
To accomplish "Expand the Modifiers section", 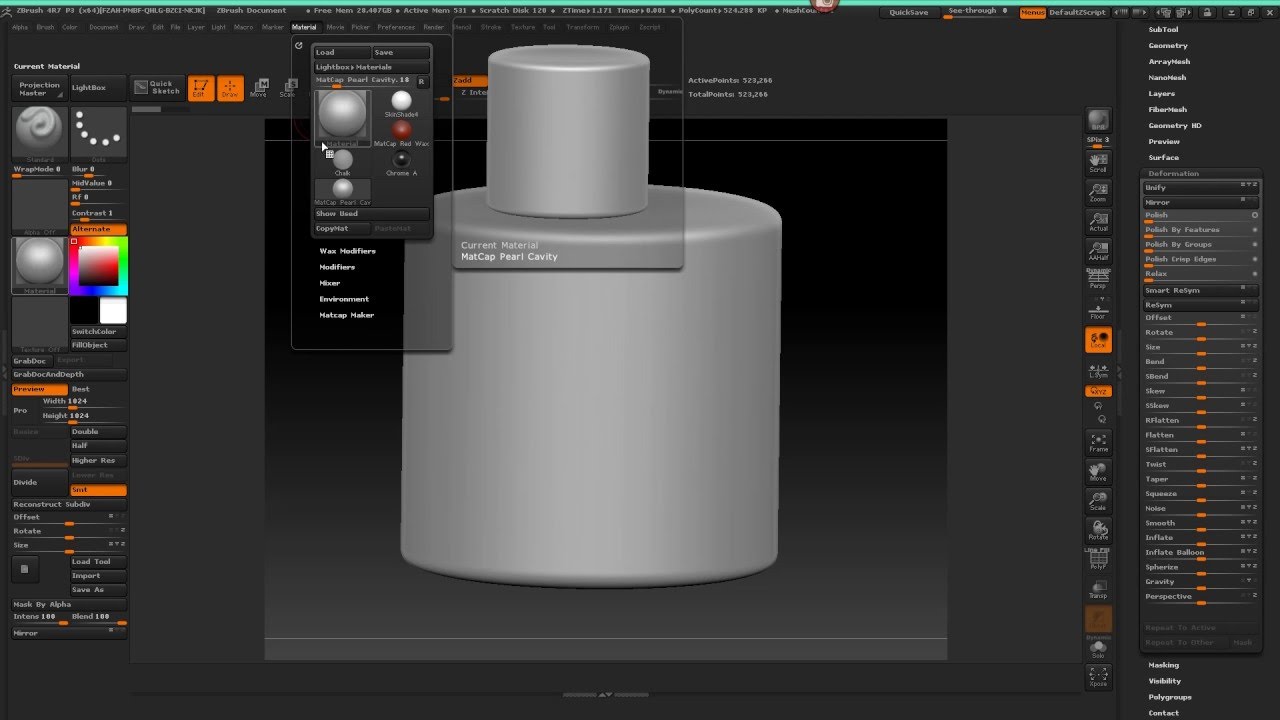I will tap(337, 267).
